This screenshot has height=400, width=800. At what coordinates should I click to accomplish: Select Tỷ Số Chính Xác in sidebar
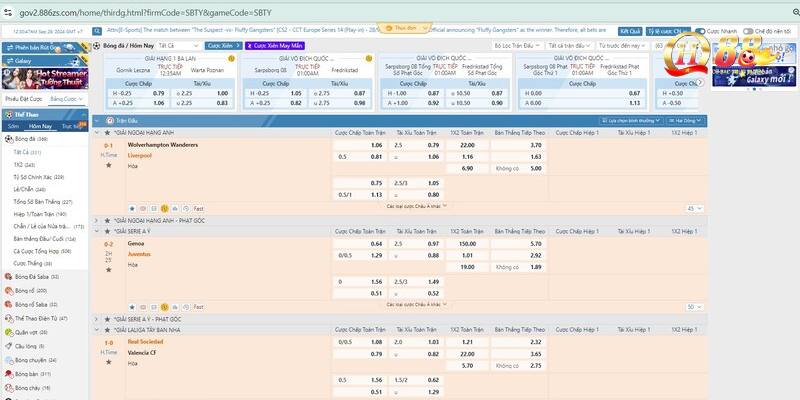click(39, 177)
